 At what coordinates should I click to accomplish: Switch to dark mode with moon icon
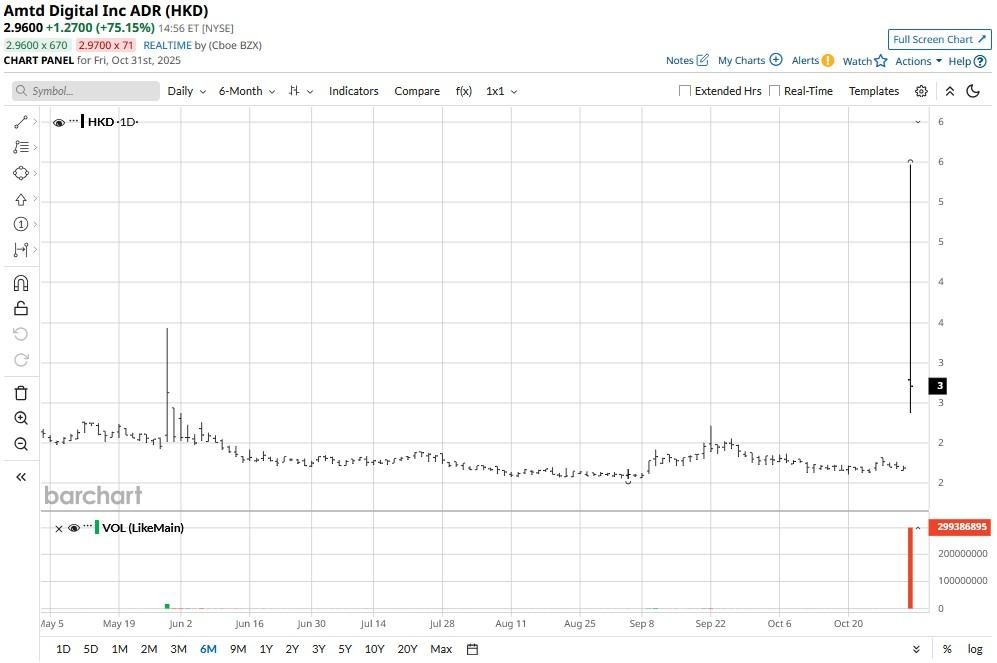(974, 90)
